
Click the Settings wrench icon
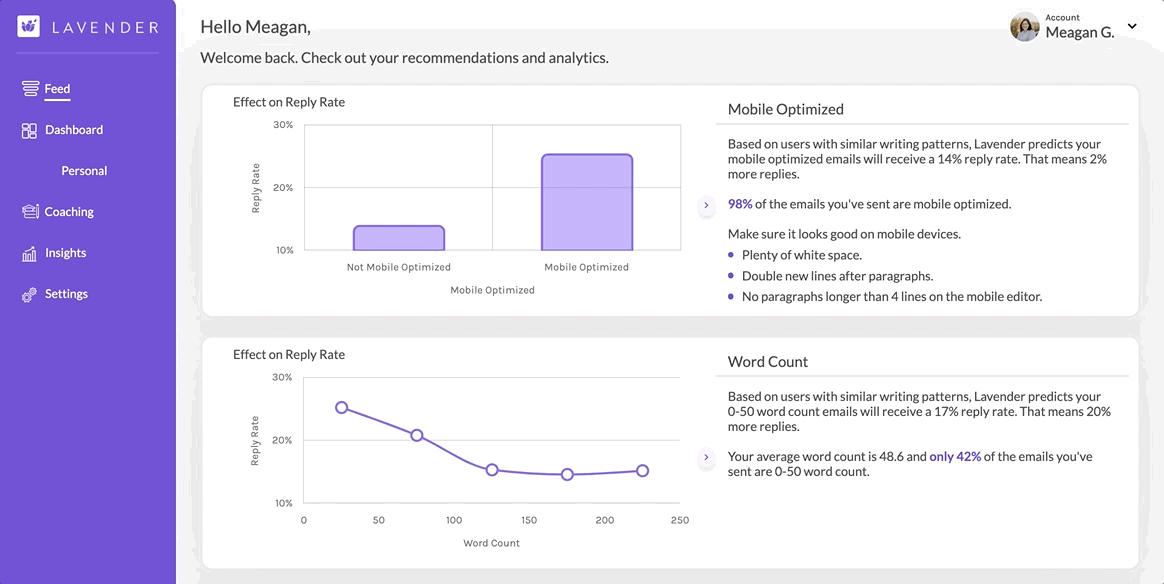[27, 293]
